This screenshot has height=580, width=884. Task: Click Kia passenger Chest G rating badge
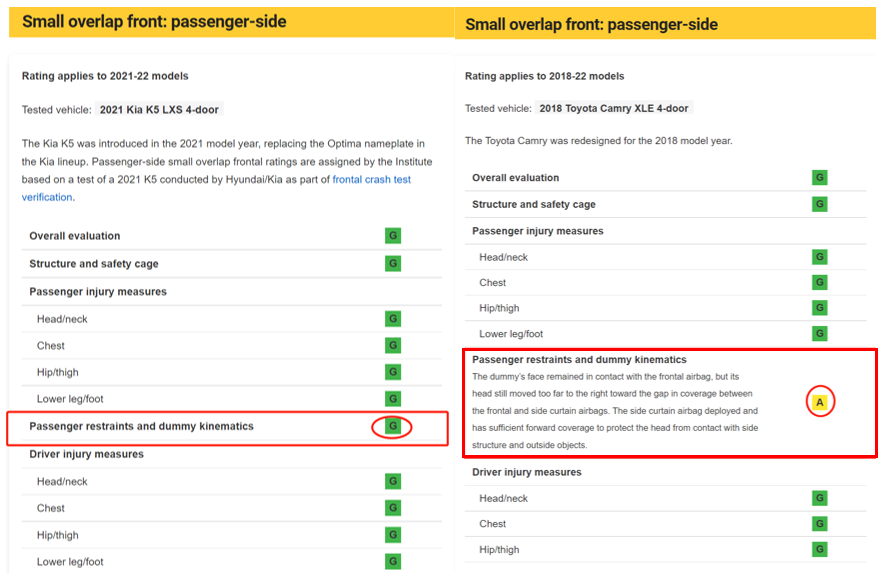(x=393, y=345)
